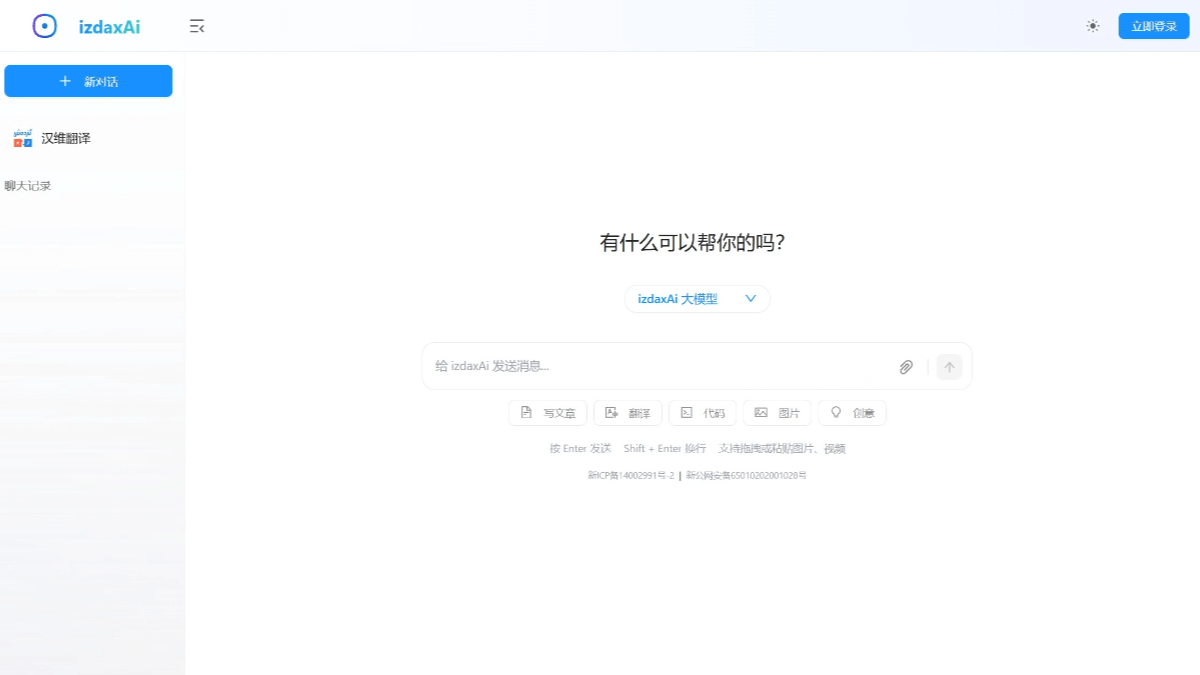Attach a file with the paperclip icon

click(x=906, y=367)
